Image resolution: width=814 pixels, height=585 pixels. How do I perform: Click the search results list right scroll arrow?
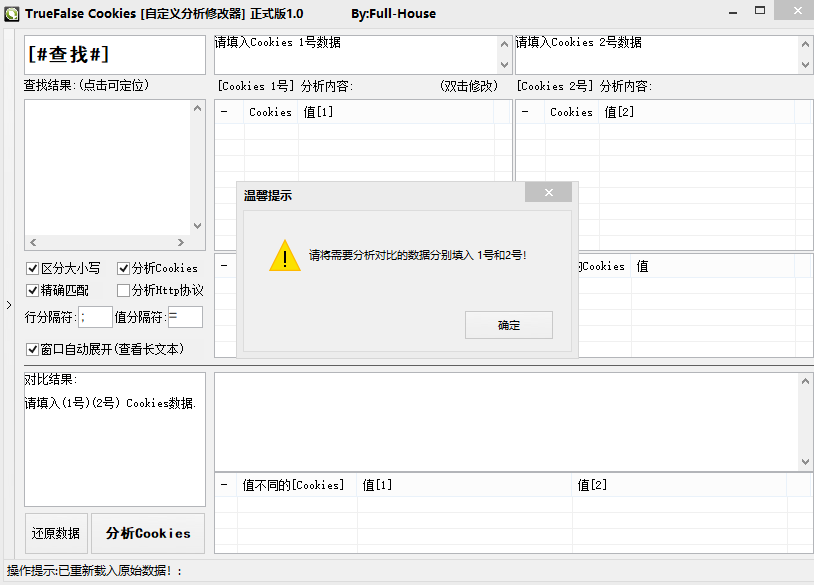181,242
